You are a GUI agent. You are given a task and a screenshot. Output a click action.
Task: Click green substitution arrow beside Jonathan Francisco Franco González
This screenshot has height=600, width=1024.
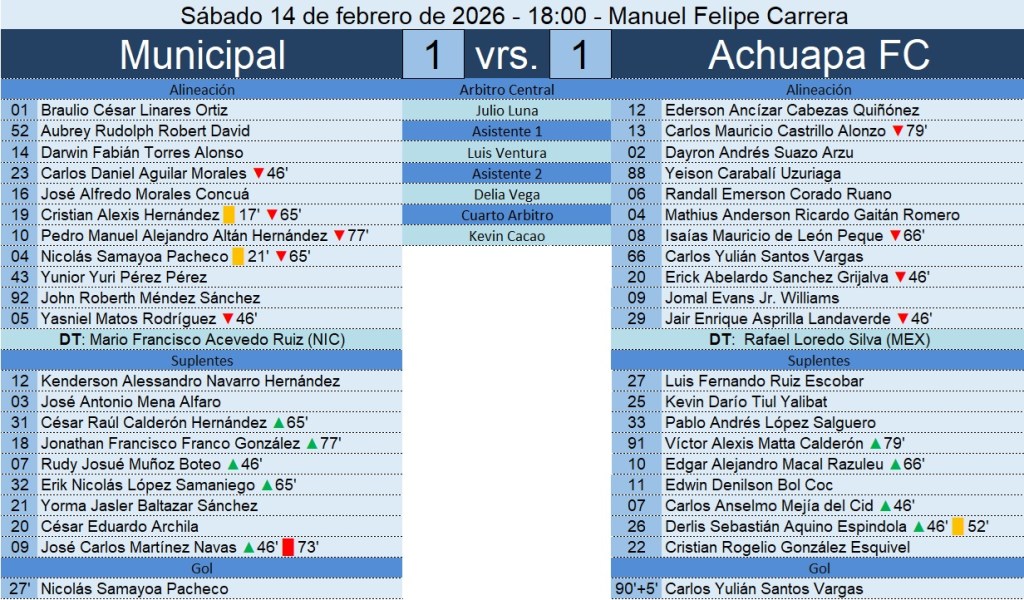pos(311,443)
